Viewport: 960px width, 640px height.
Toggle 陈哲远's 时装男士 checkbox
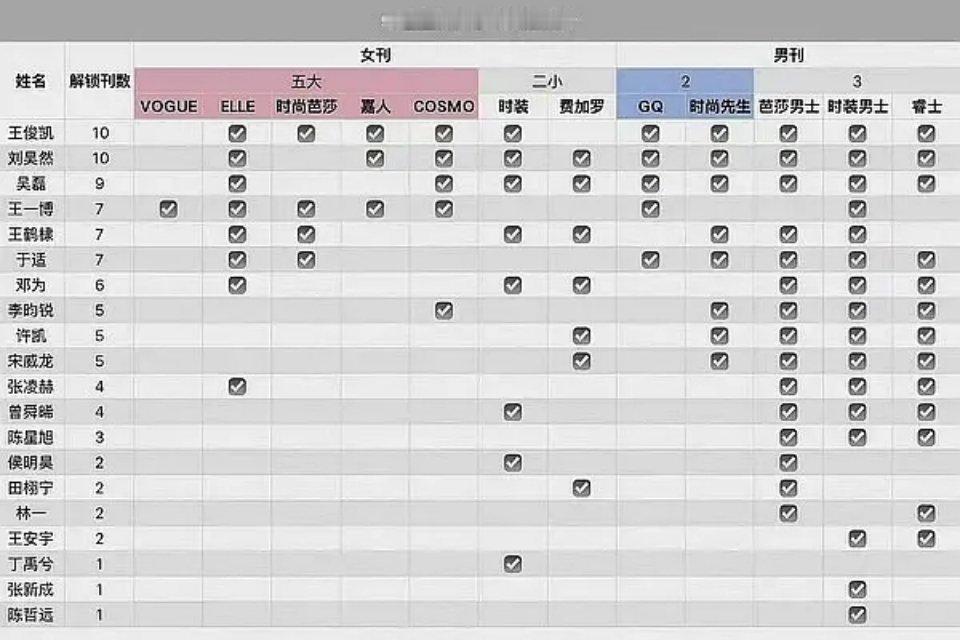(x=857, y=614)
